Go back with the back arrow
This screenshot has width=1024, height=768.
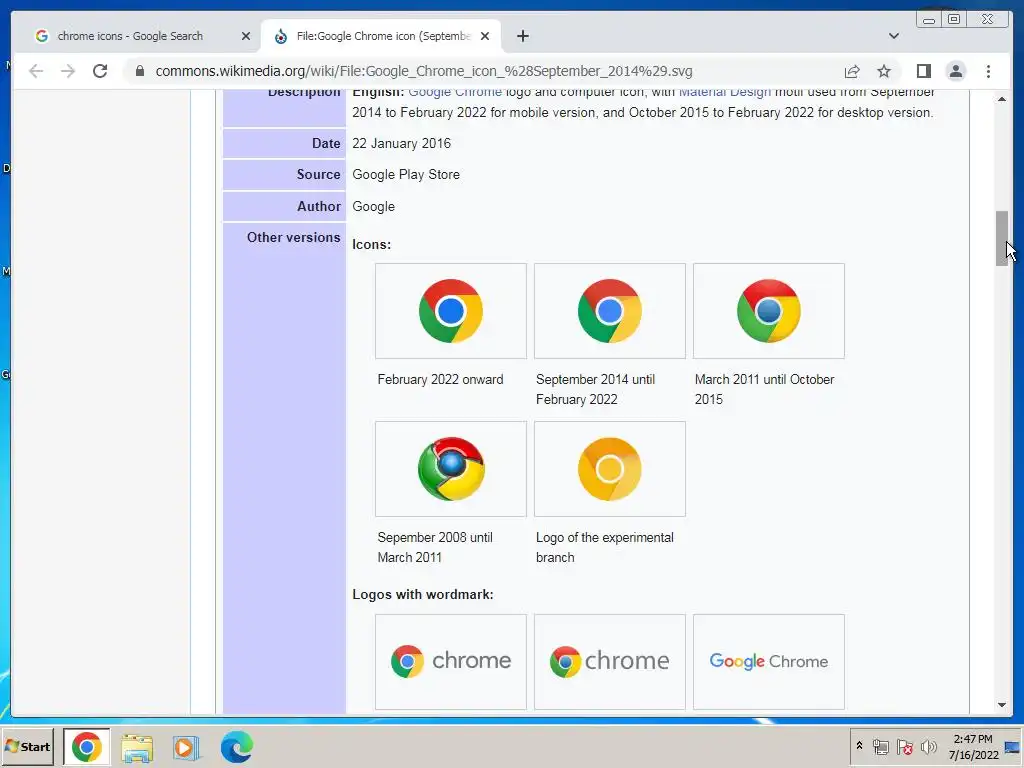36,71
